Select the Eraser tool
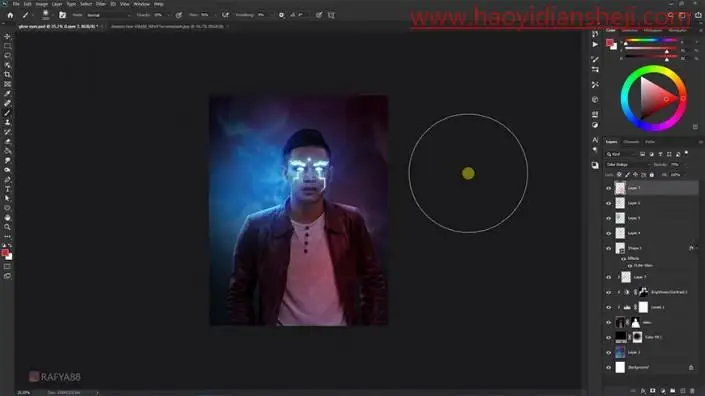The image size is (705, 396). (x=7, y=141)
